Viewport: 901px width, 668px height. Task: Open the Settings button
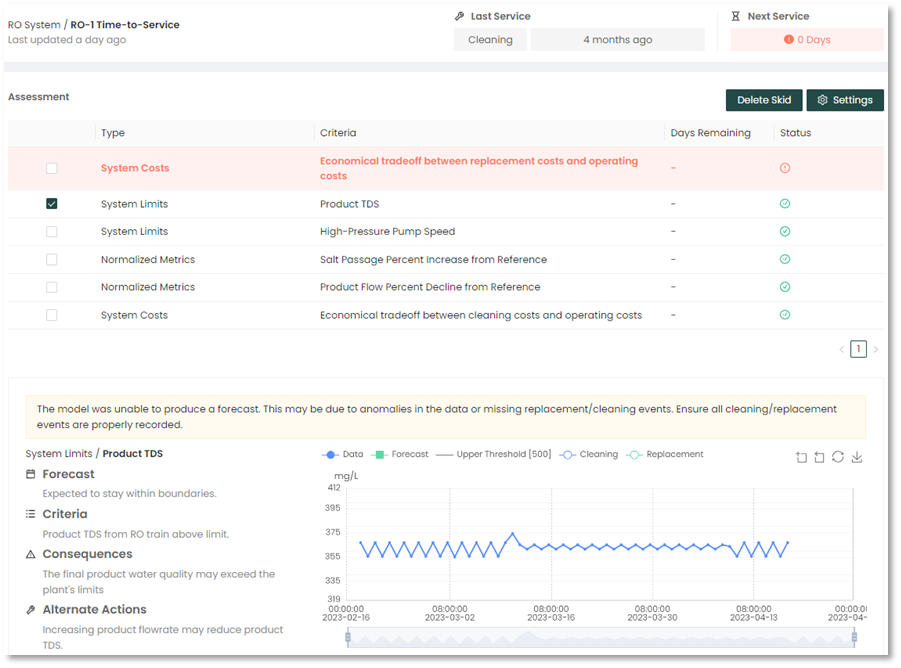coord(845,100)
